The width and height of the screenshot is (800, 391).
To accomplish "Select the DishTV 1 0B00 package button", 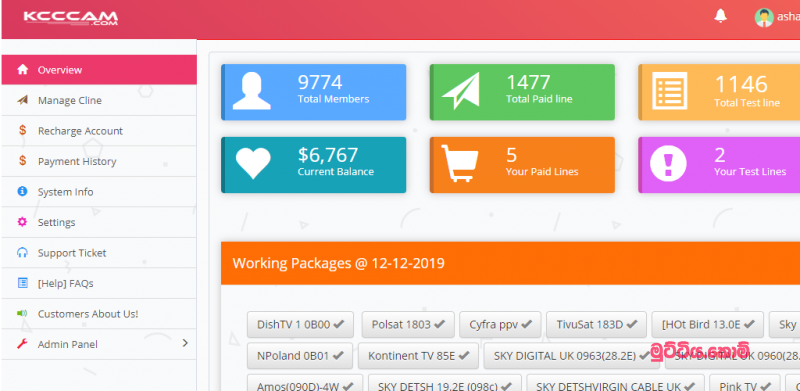I will 300,325.
